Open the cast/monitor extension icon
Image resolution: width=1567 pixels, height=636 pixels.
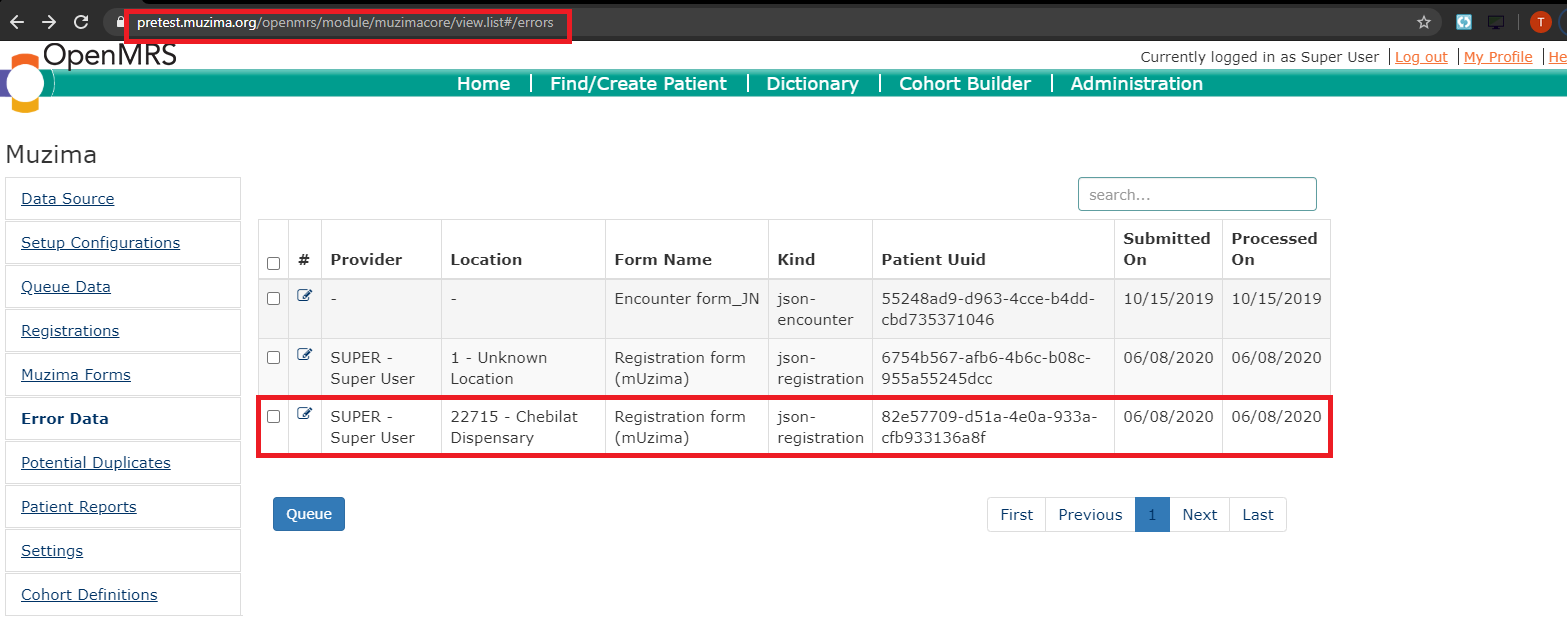pyautogui.click(x=1496, y=22)
